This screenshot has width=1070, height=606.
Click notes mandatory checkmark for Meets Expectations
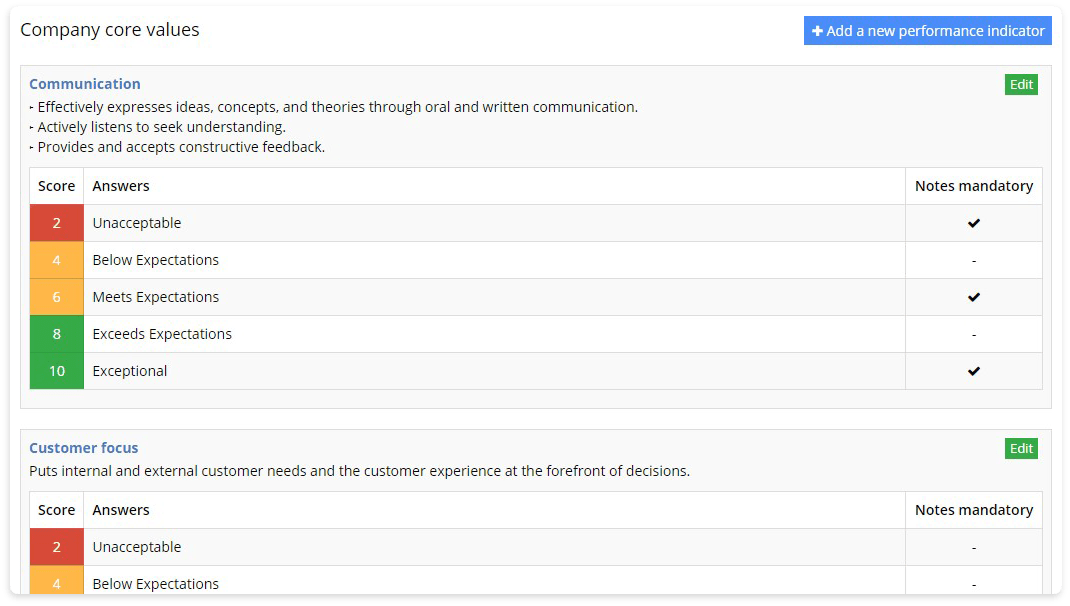click(974, 297)
